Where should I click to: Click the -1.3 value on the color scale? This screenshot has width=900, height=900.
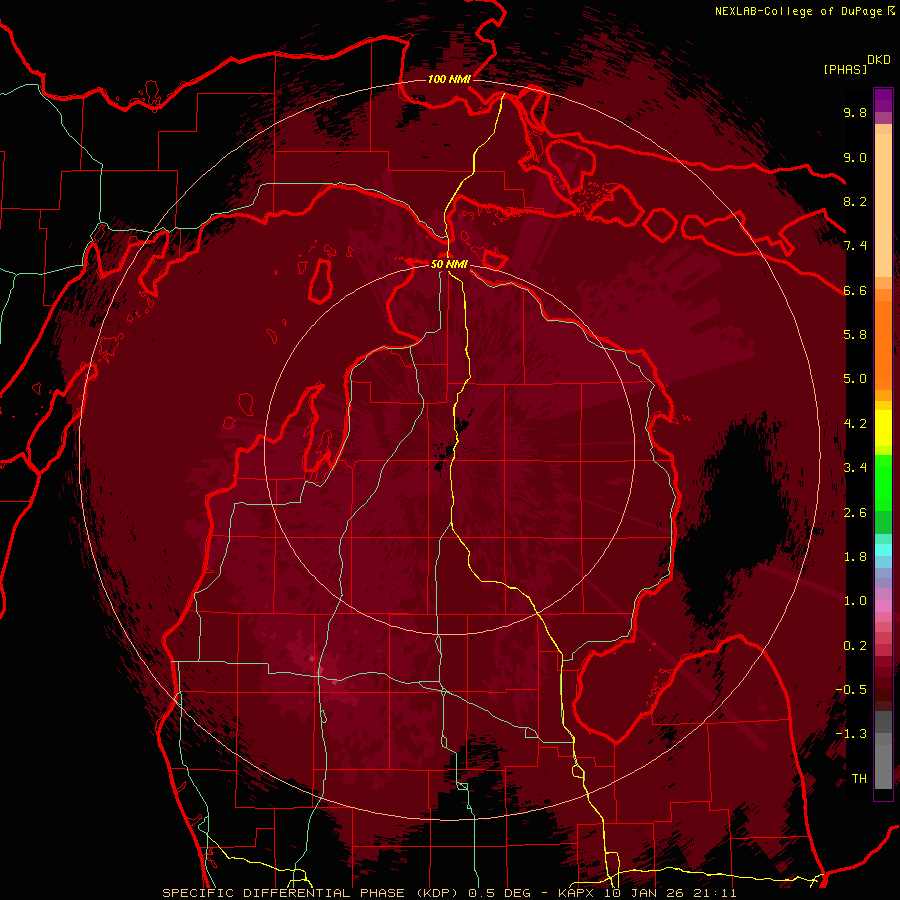[851, 734]
